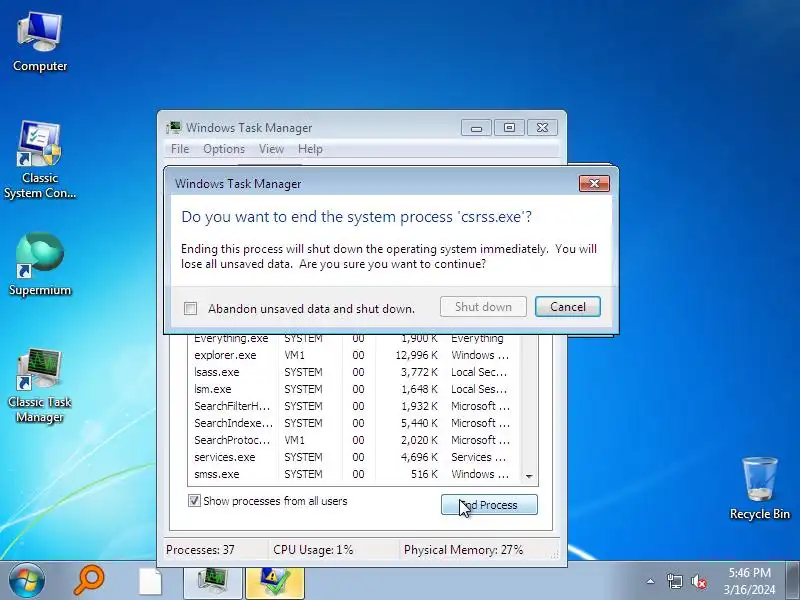Click the taskbar clock showing 5:46 PM
800x600 pixels.
point(749,581)
